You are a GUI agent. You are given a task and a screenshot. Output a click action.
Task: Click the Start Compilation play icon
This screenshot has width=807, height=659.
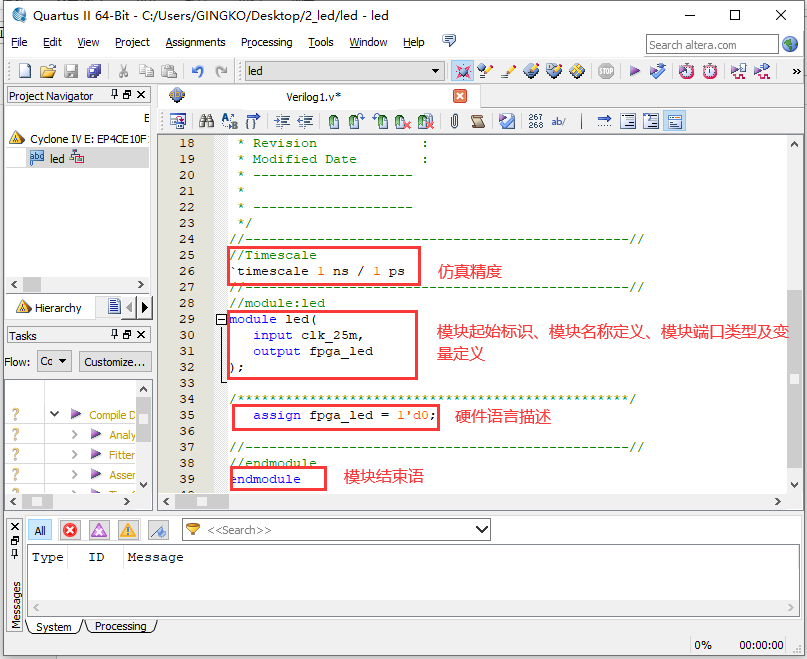[x=634, y=71]
